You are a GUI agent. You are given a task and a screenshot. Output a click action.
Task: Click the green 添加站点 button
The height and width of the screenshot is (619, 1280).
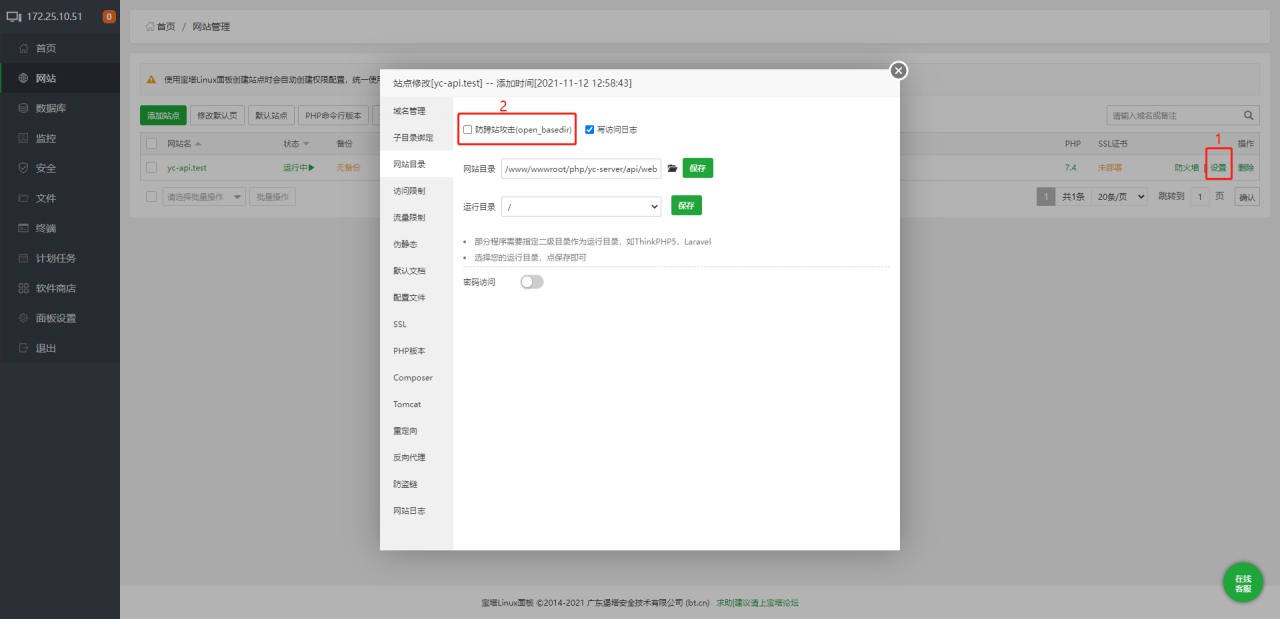163,115
